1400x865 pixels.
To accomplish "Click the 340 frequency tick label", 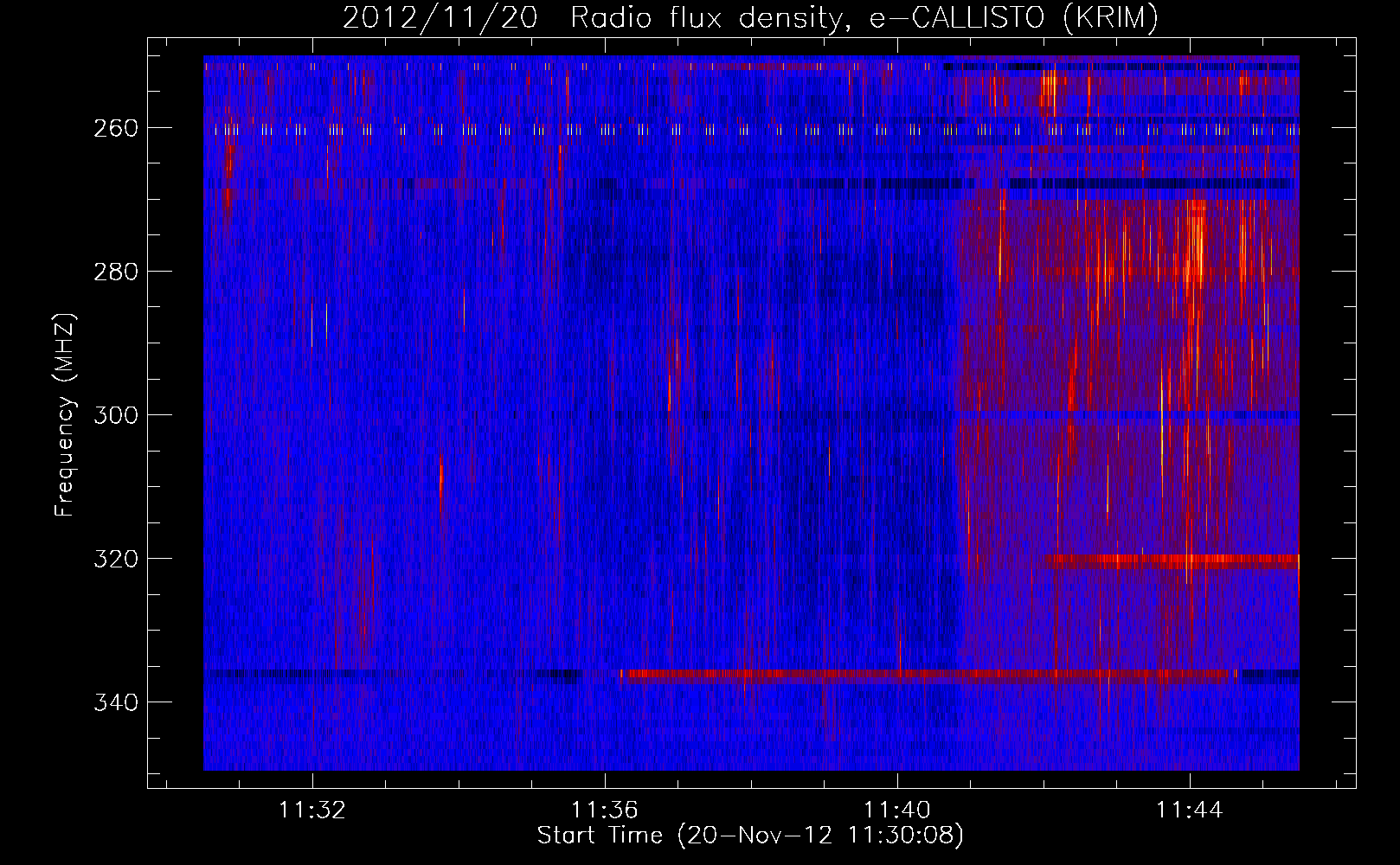I will click(x=116, y=702).
